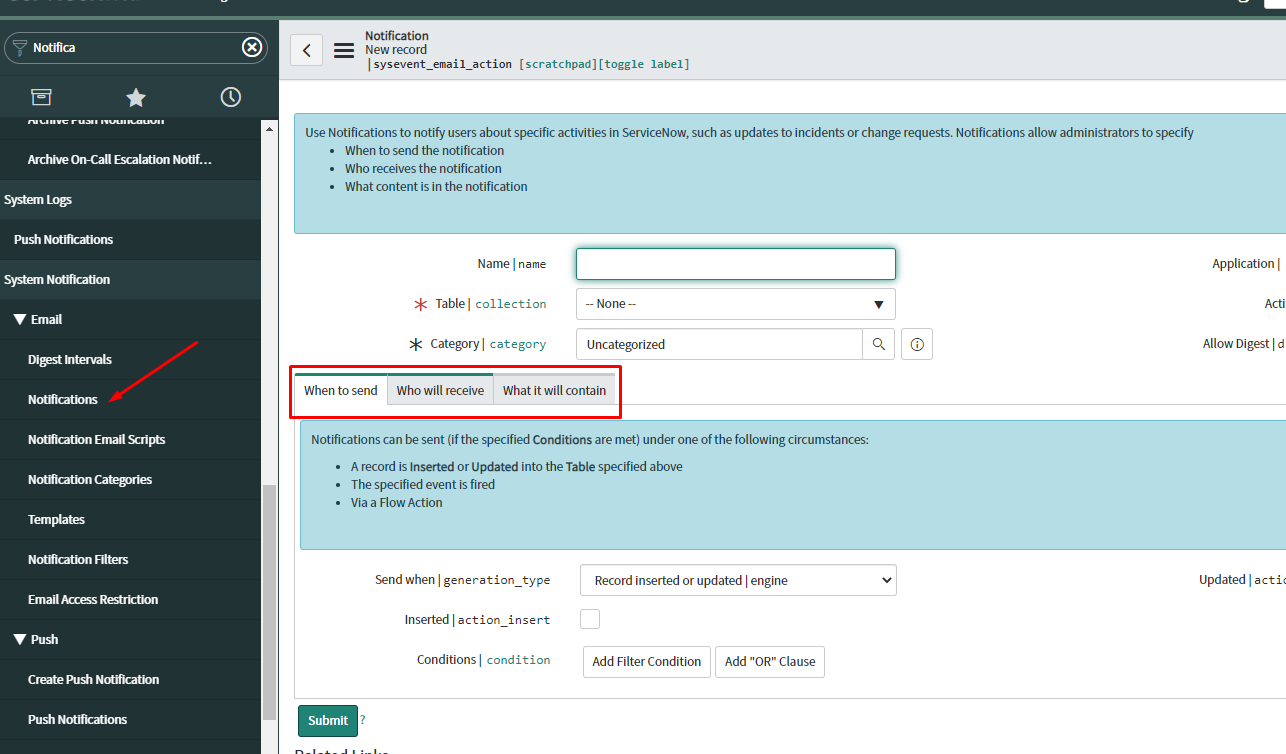The width and height of the screenshot is (1286, 754).
Task: Click the Submit button
Action: click(x=327, y=720)
